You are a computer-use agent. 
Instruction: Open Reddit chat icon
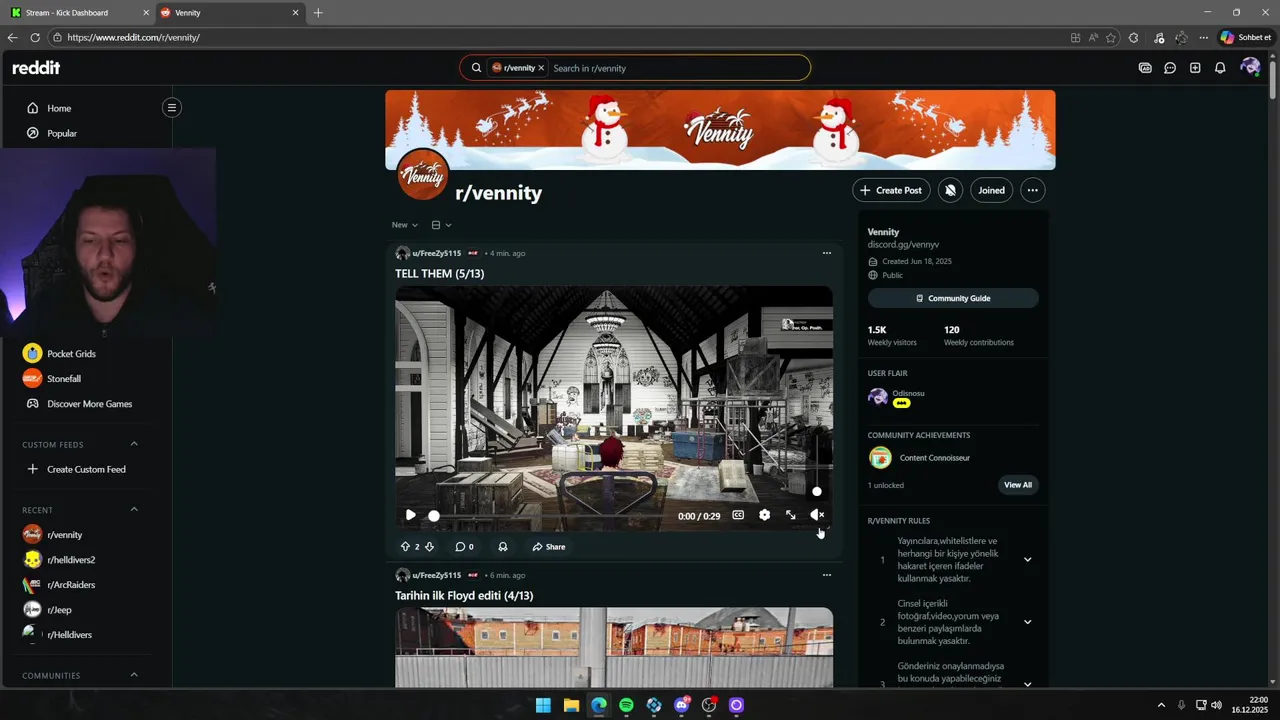[1170, 68]
